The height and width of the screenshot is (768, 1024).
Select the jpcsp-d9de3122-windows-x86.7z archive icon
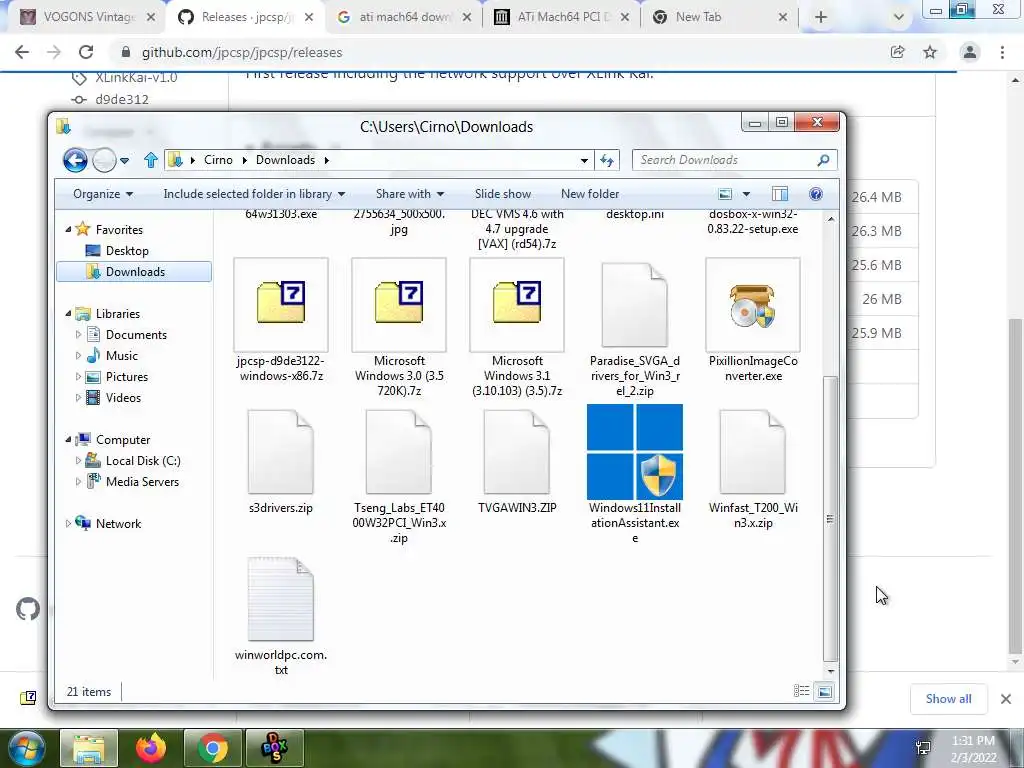(281, 304)
